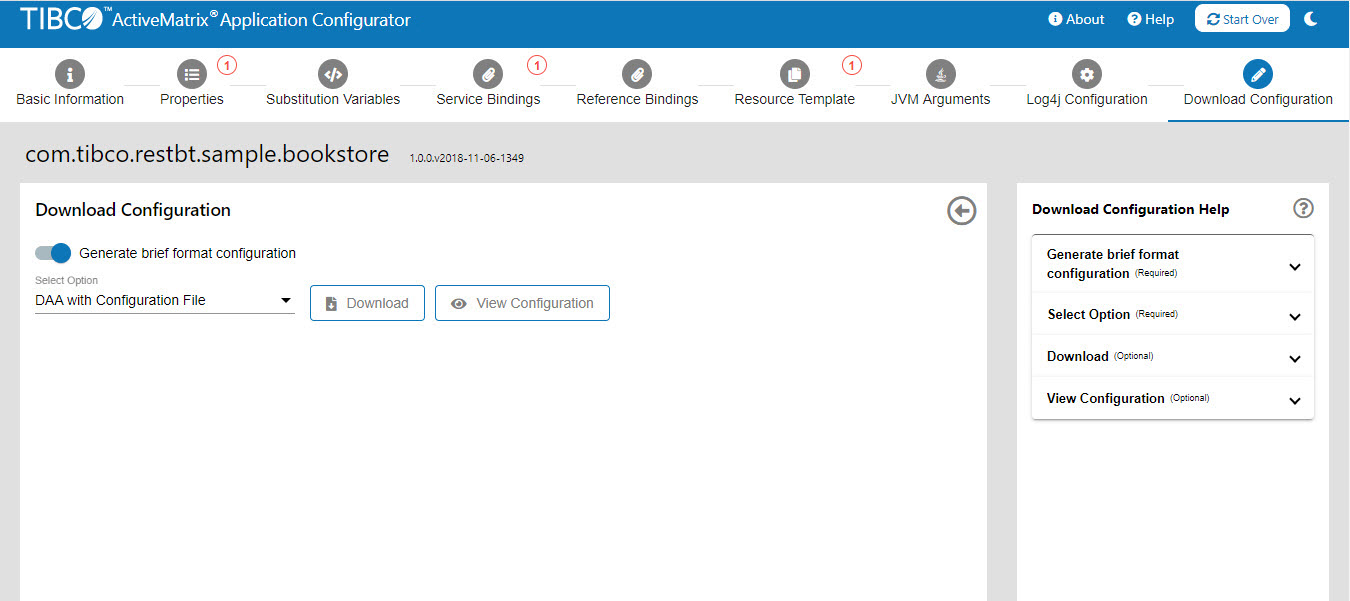Screen dimensions: 1350x601
Task: Click the Start Over button
Action: (x=1242, y=19)
